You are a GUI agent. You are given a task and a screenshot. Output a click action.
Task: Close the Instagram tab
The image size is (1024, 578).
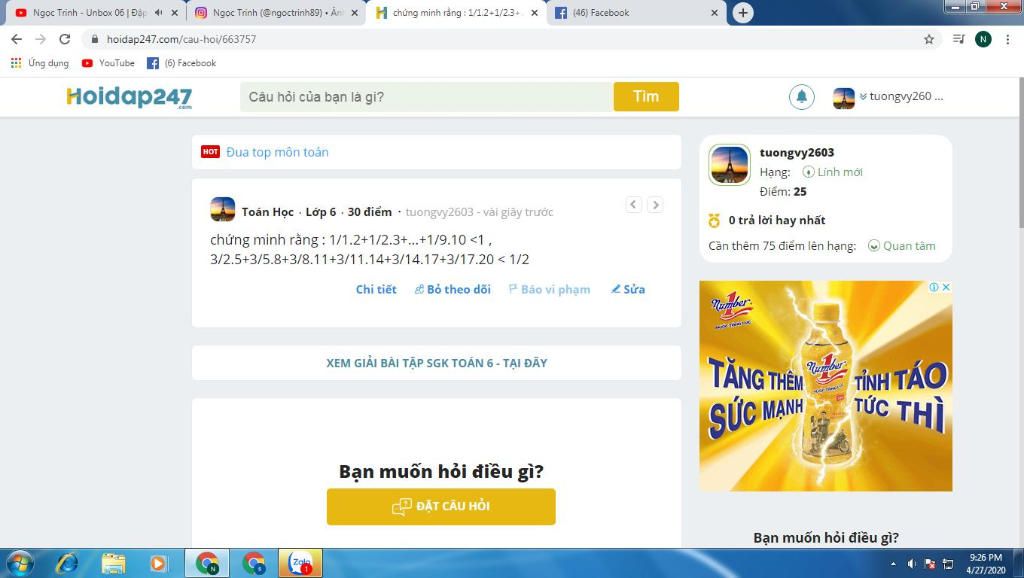point(355,12)
